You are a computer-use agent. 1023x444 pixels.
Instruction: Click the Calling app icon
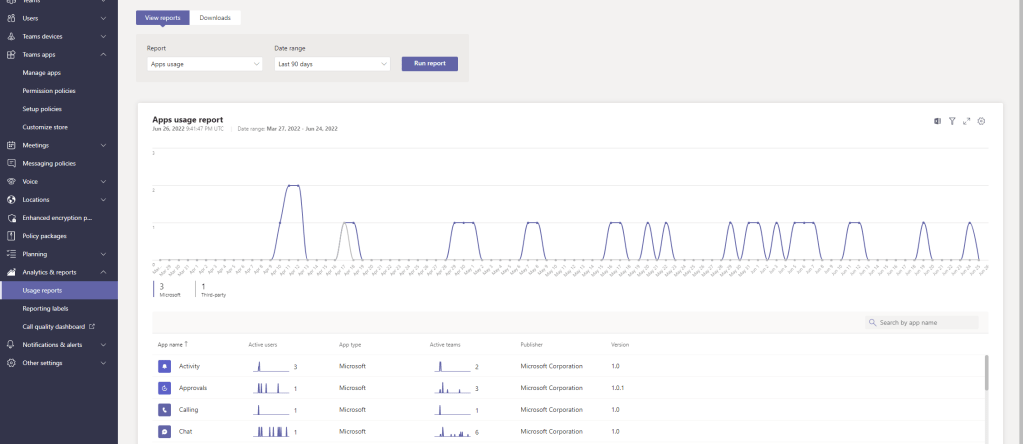point(164,410)
